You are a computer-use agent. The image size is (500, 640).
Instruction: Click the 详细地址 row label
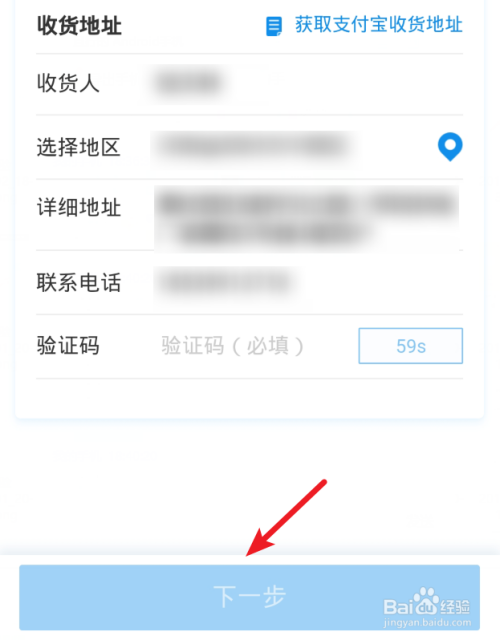tap(79, 207)
